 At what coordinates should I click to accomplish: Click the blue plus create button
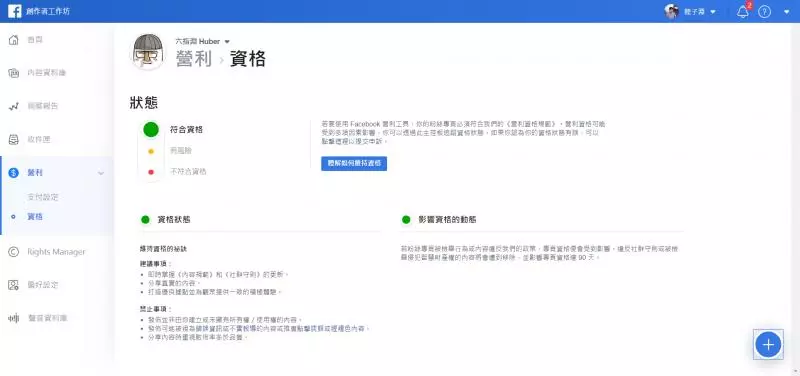pyautogui.click(x=768, y=344)
